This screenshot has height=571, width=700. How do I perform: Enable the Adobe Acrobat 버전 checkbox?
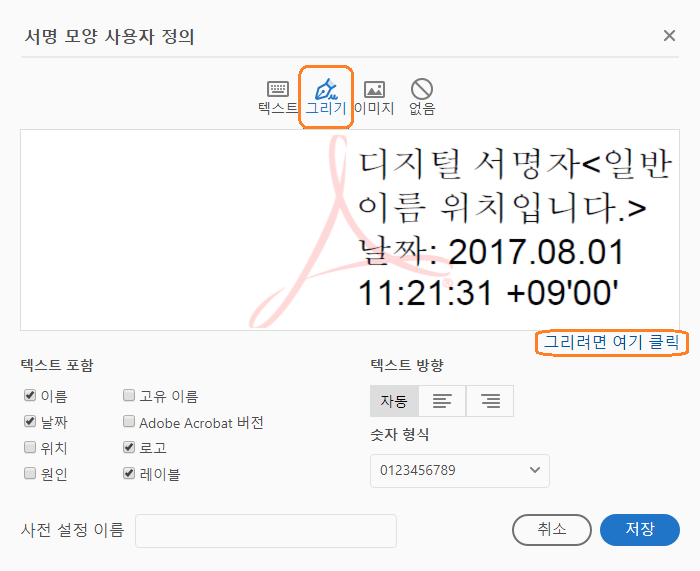click(129, 421)
